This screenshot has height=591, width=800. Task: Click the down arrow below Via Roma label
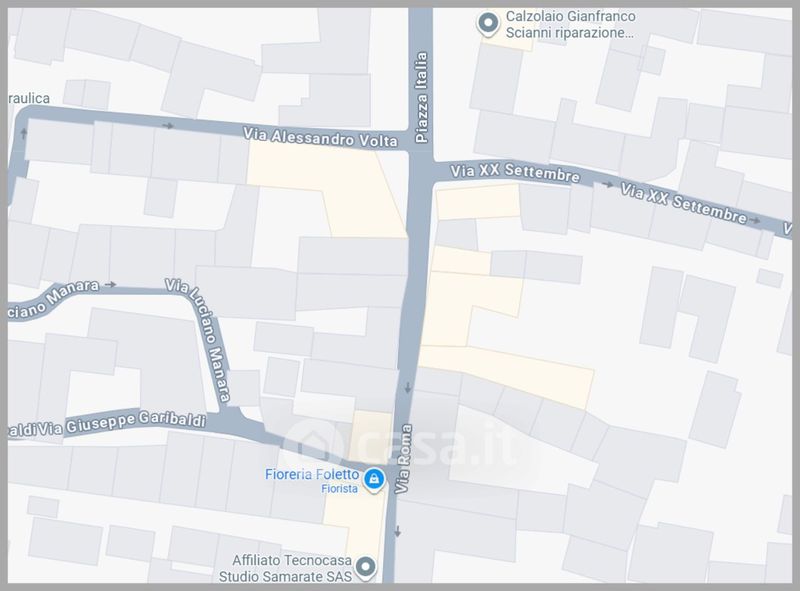(x=398, y=531)
